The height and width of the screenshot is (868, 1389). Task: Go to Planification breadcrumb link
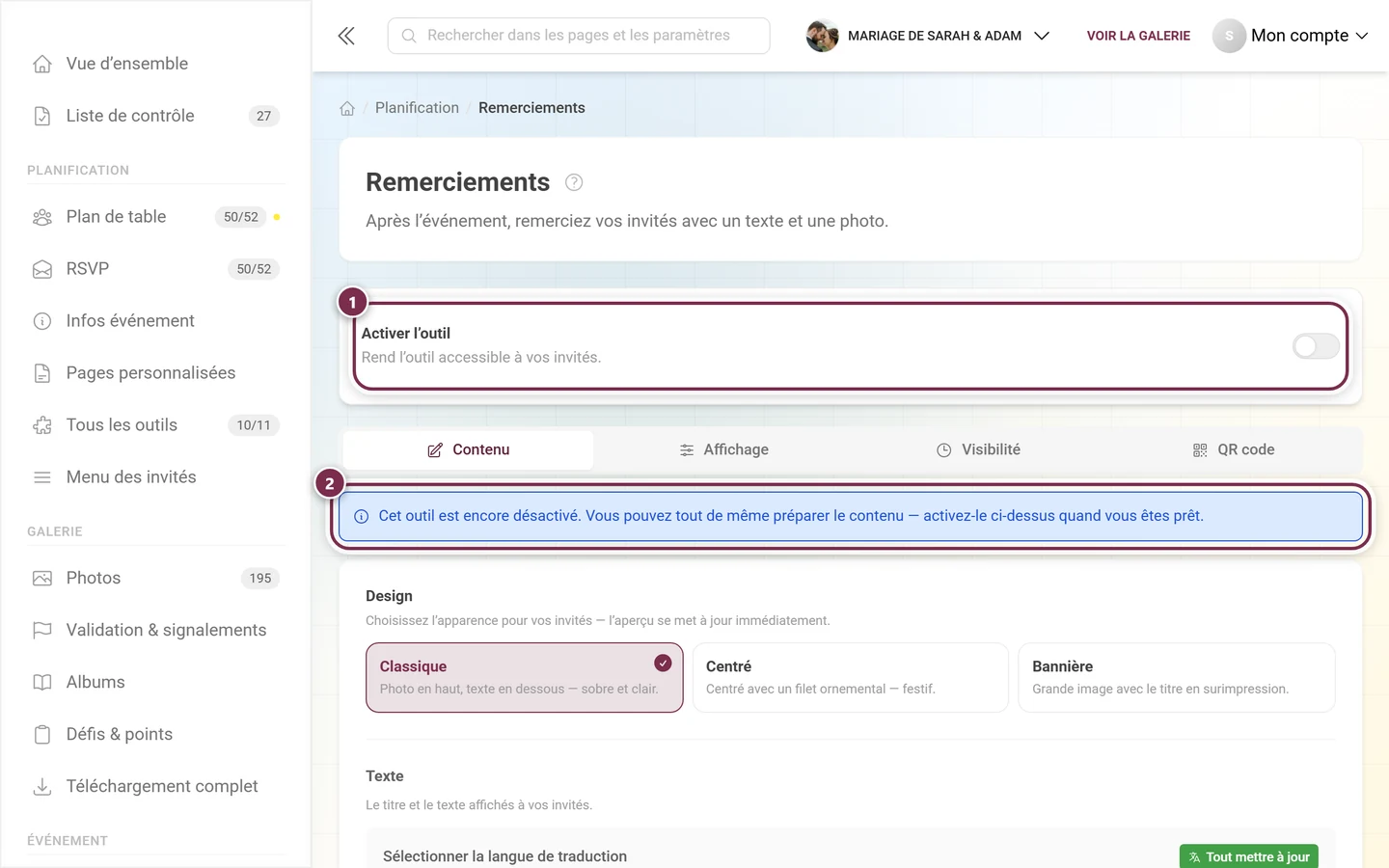(x=417, y=108)
